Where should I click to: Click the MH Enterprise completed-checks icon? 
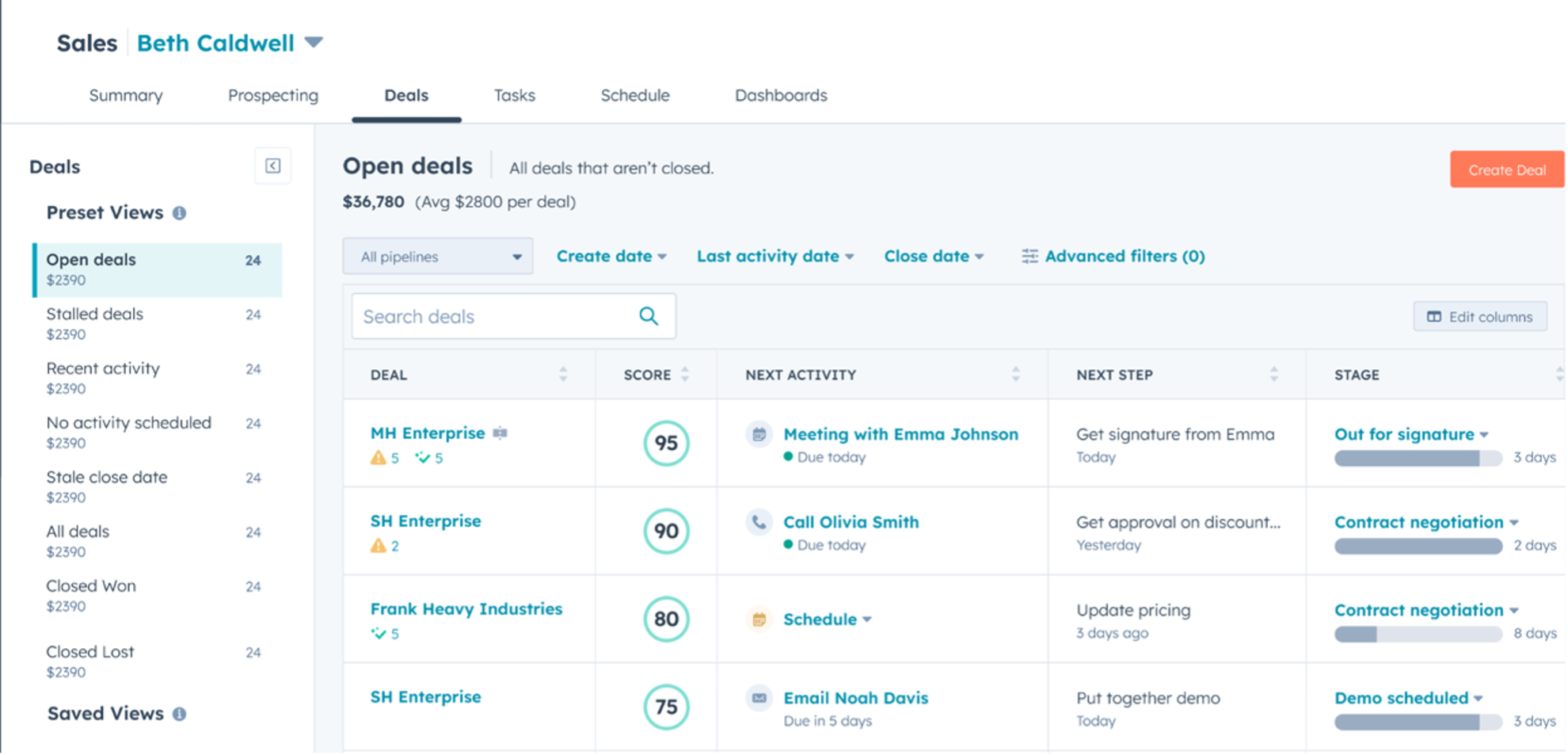tap(423, 457)
